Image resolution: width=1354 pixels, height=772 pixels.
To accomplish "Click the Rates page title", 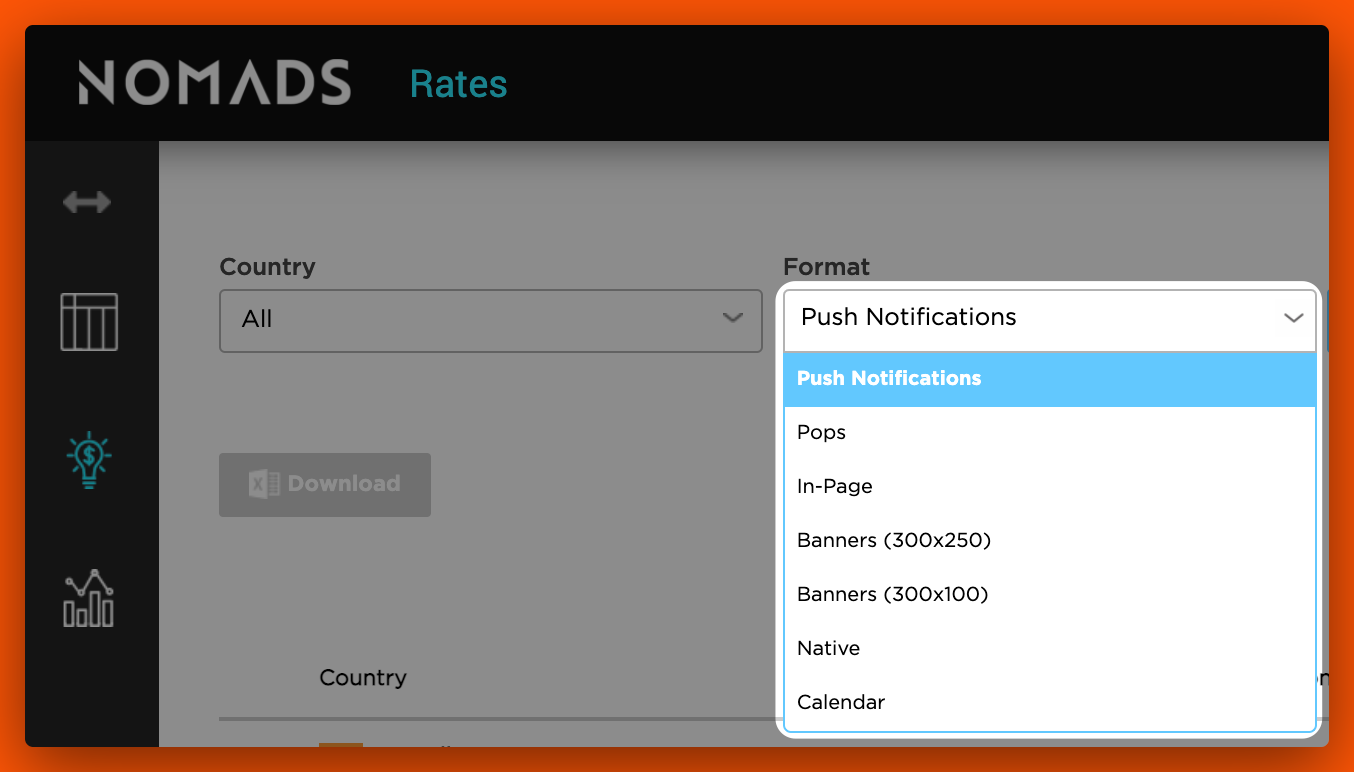I will [459, 84].
